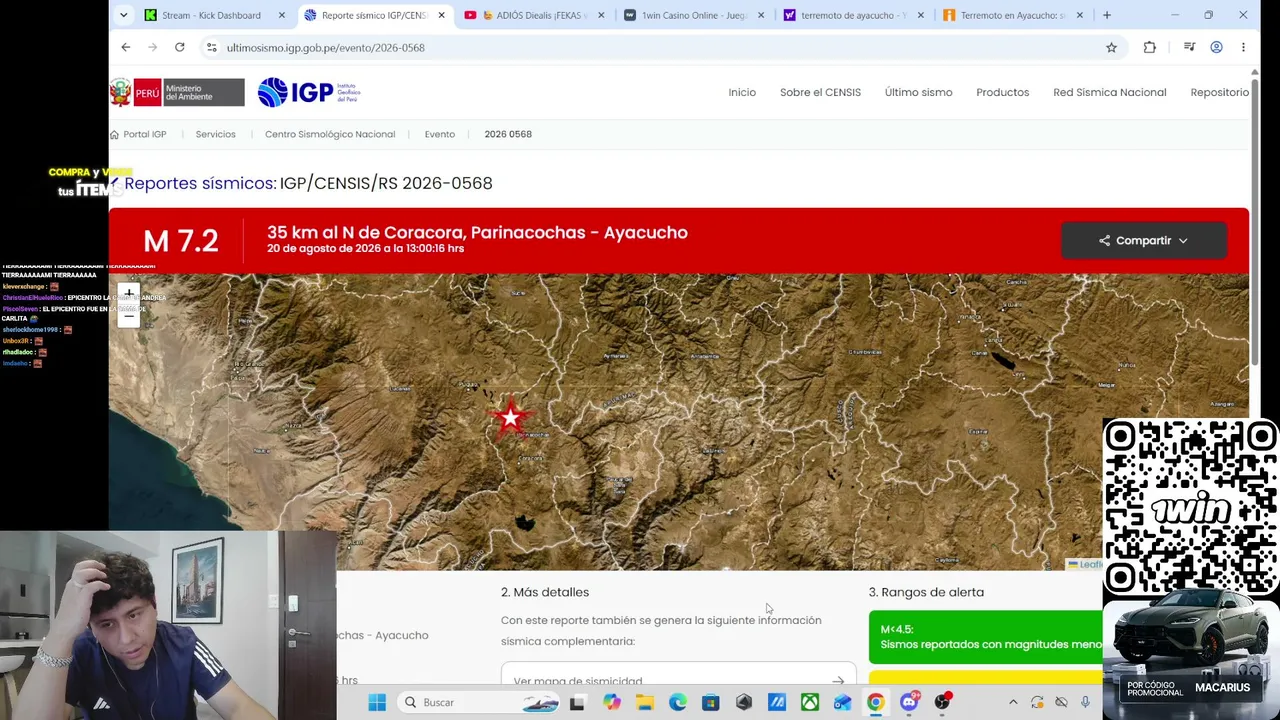Click the green M<4.5 alert range box
This screenshot has height=720, width=1280.
point(986,637)
